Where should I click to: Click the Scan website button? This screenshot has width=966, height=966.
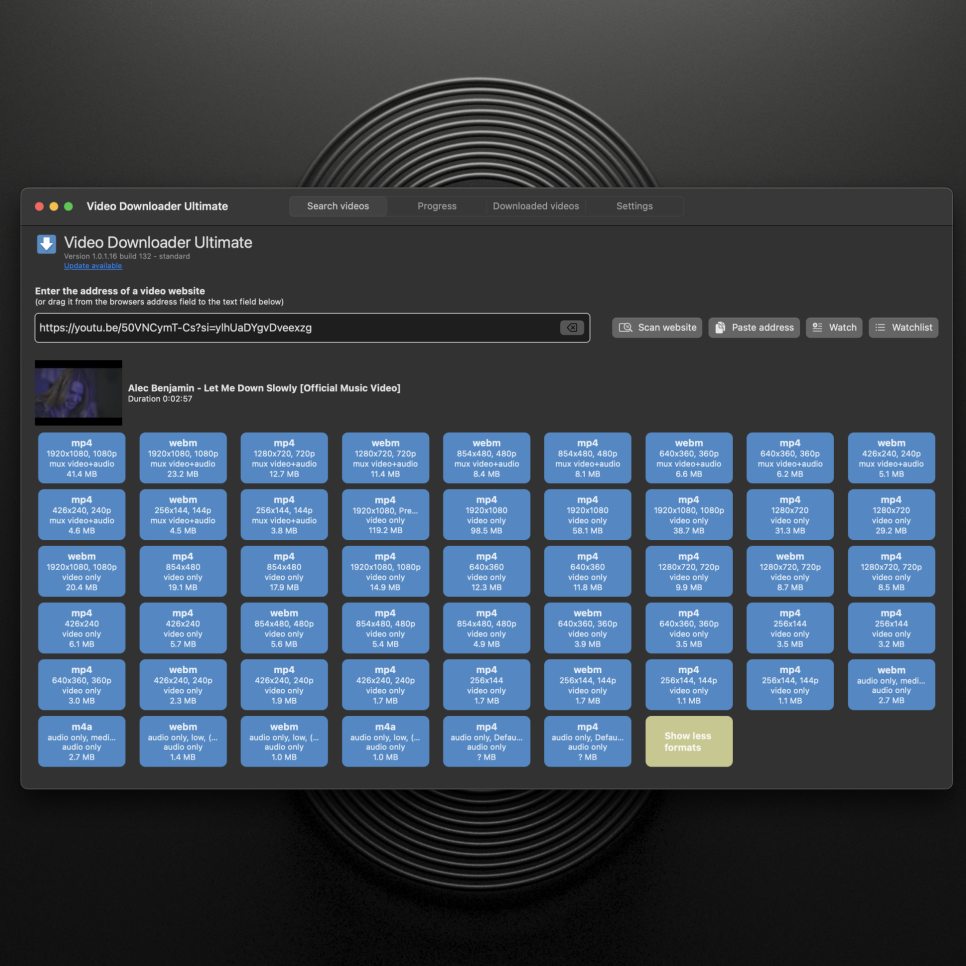click(x=657, y=328)
